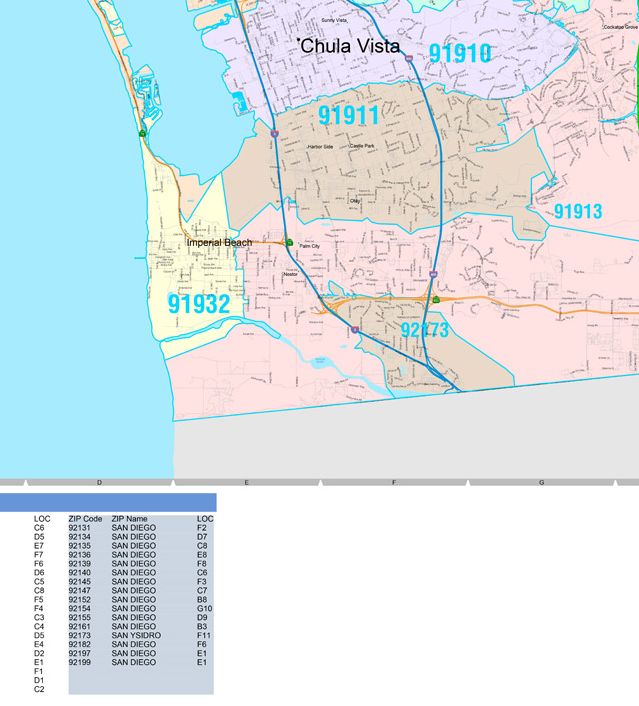This screenshot has height=706, width=639.
Task: Click the interstate shield southeast of Otay
Action: [x=432, y=273]
